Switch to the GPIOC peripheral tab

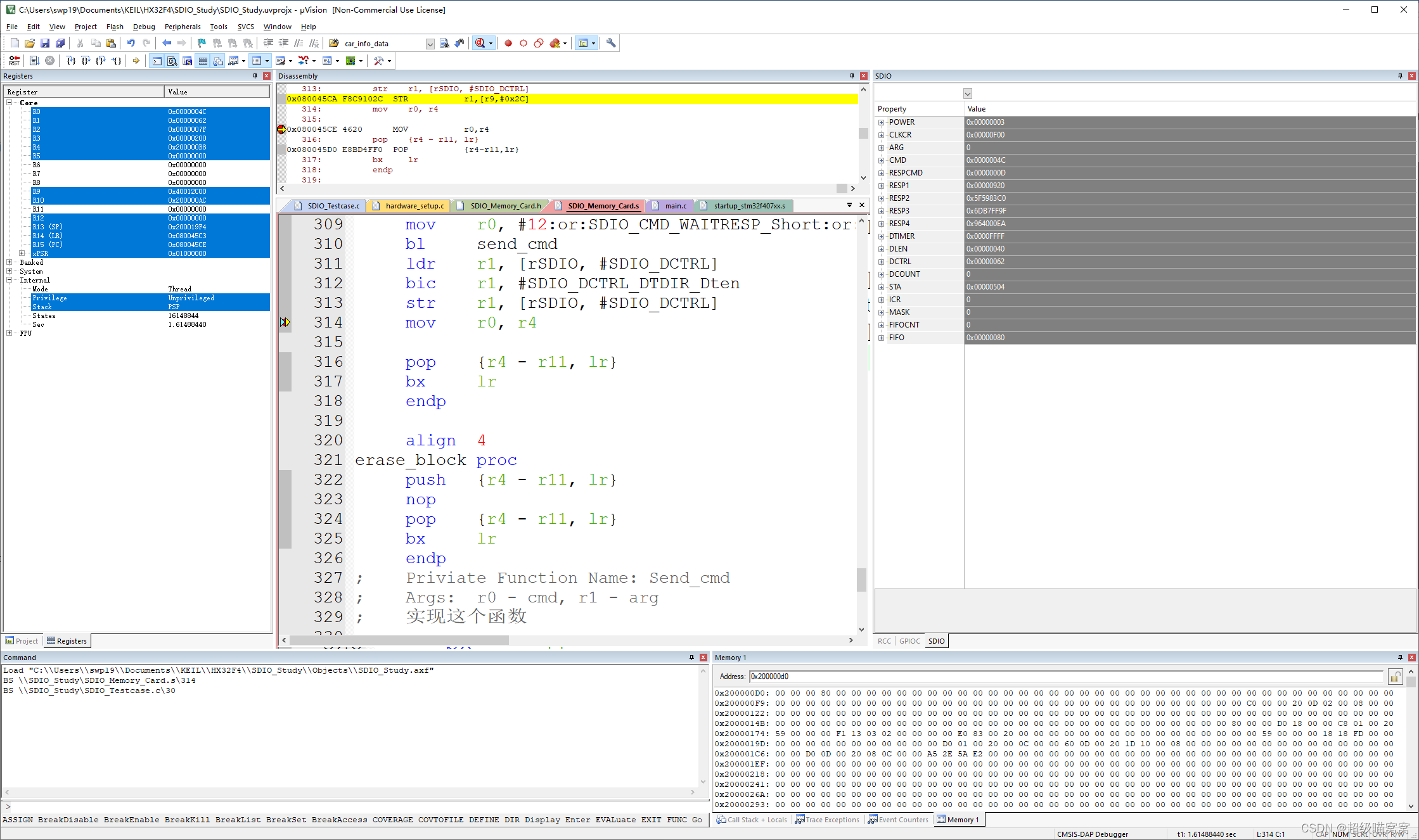pyautogui.click(x=909, y=641)
